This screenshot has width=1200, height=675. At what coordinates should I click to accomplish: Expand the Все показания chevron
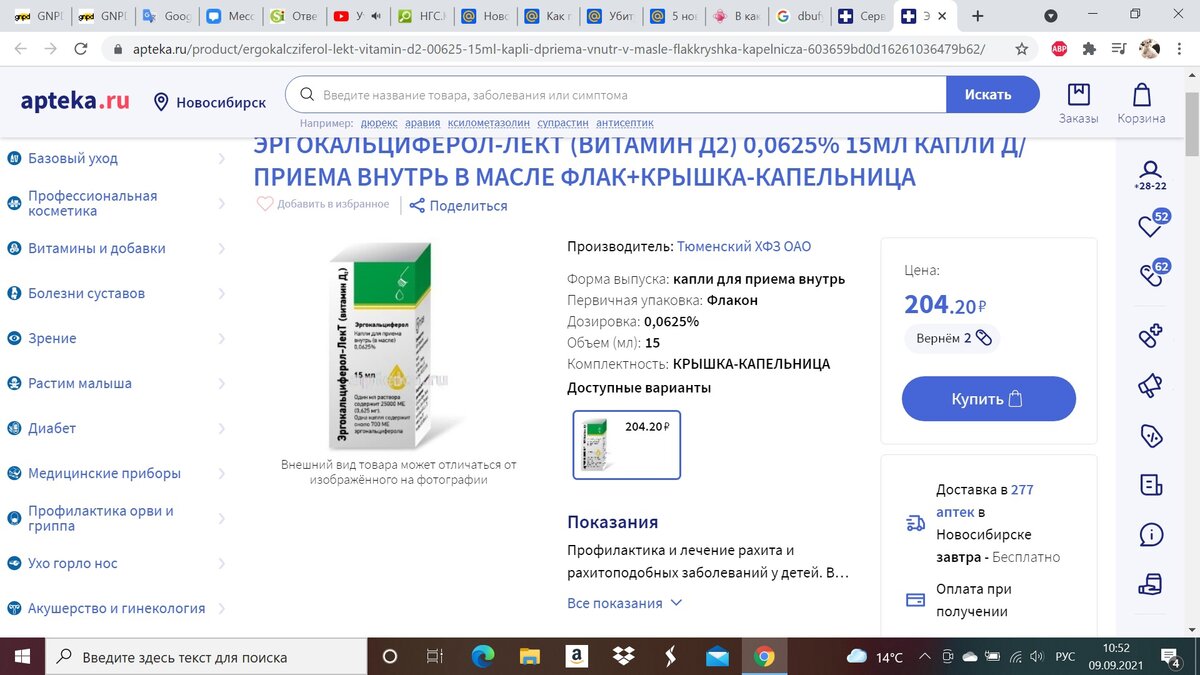tap(676, 603)
